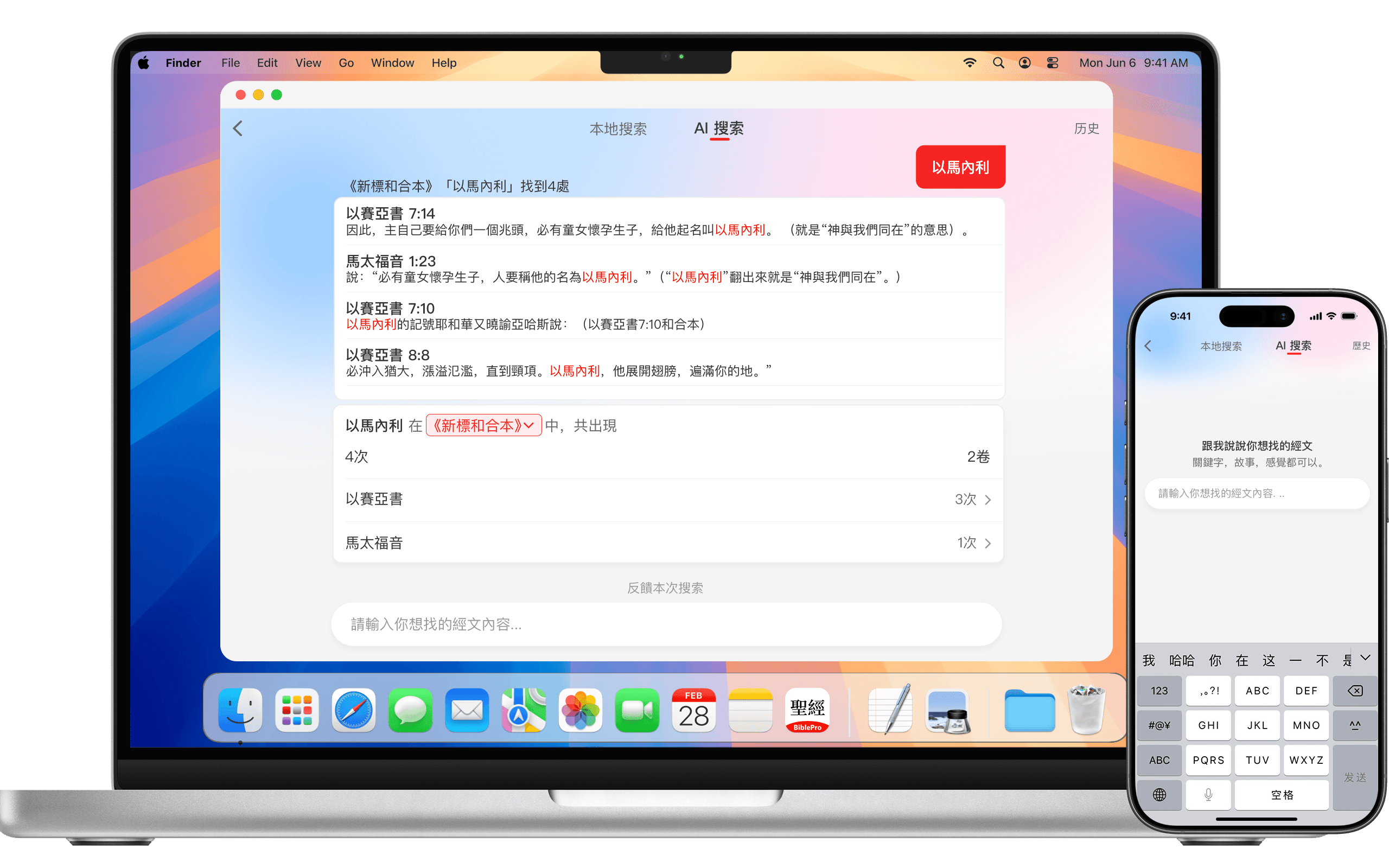Screen dimensions: 1389x868
Task: Tap the ,。?! punctuation key on iPhone
Action: pyautogui.click(x=1208, y=691)
